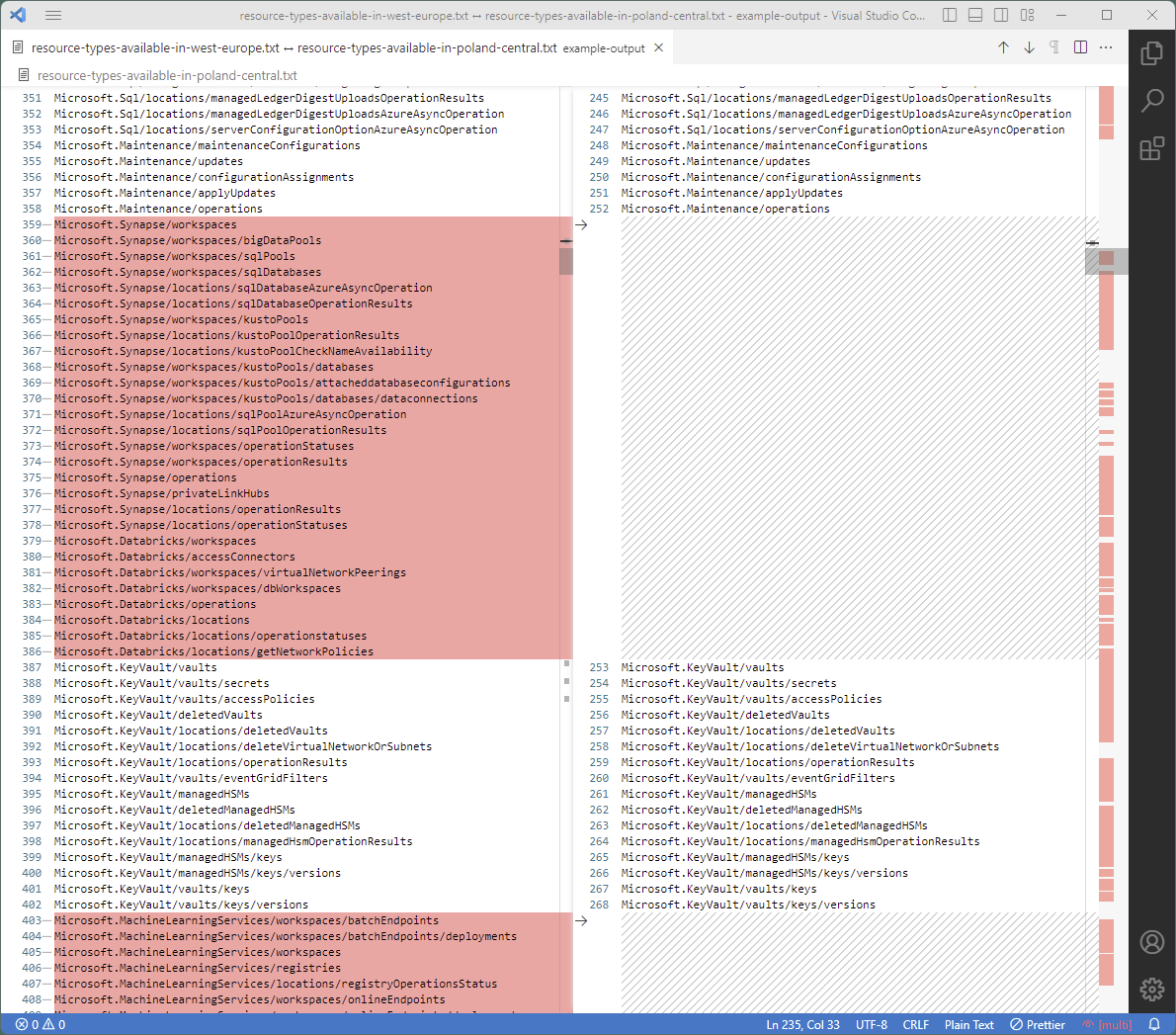Open More Actions ellipsis menu
The height and width of the screenshot is (1035, 1176).
pyautogui.click(x=1106, y=47)
